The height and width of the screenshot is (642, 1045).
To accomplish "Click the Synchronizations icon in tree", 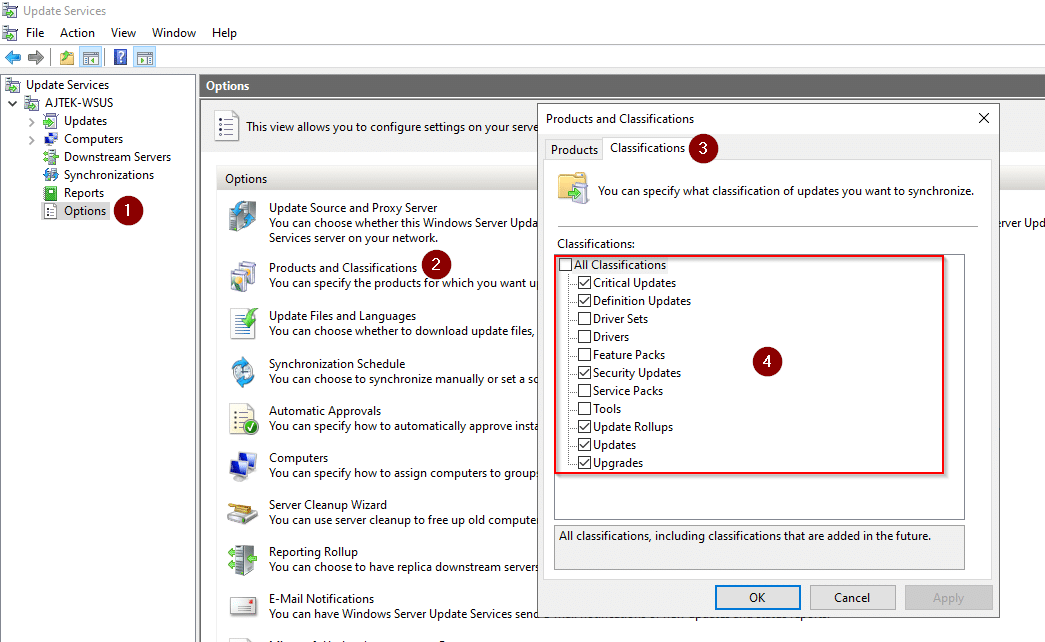I will pos(51,175).
